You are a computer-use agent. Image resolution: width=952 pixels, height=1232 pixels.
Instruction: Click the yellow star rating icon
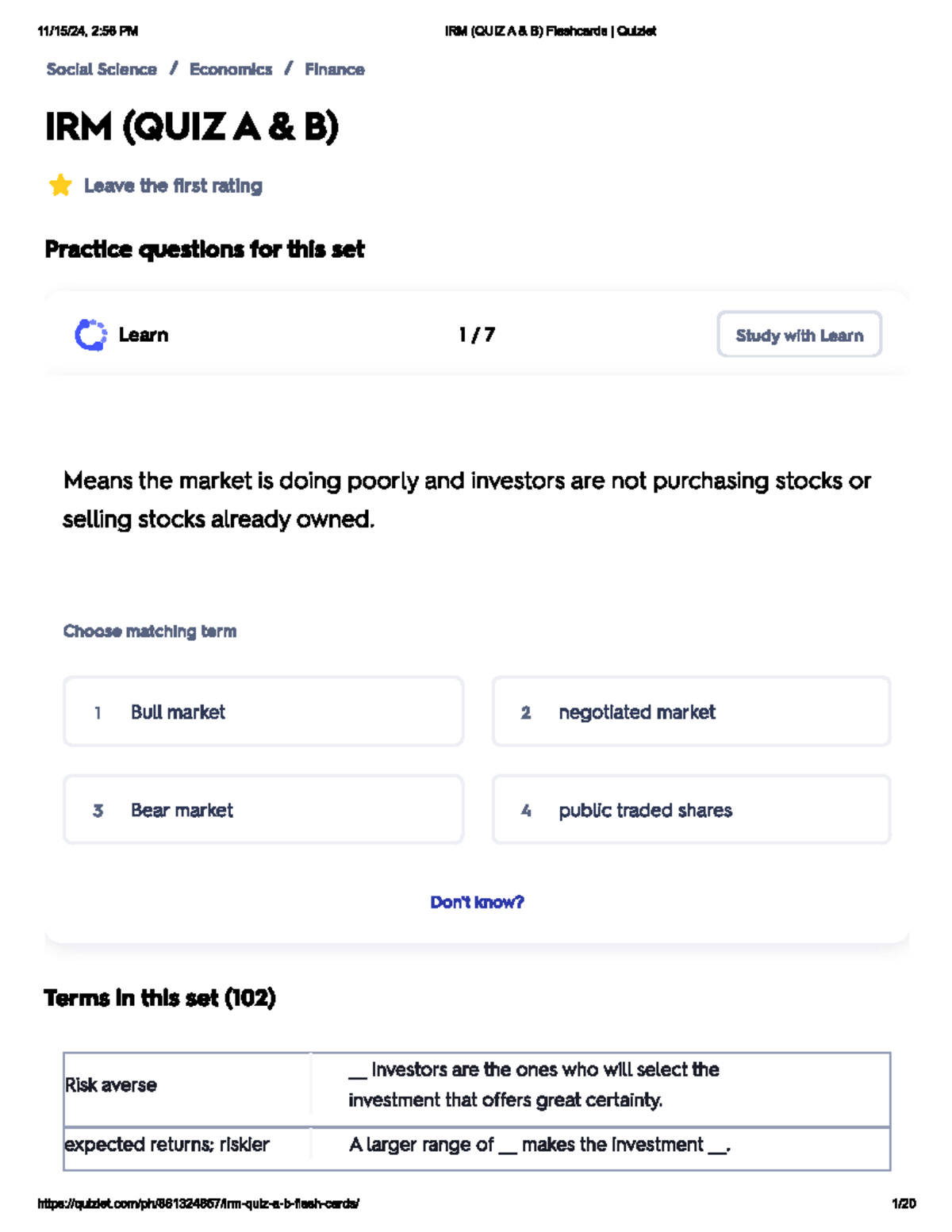pos(60,186)
